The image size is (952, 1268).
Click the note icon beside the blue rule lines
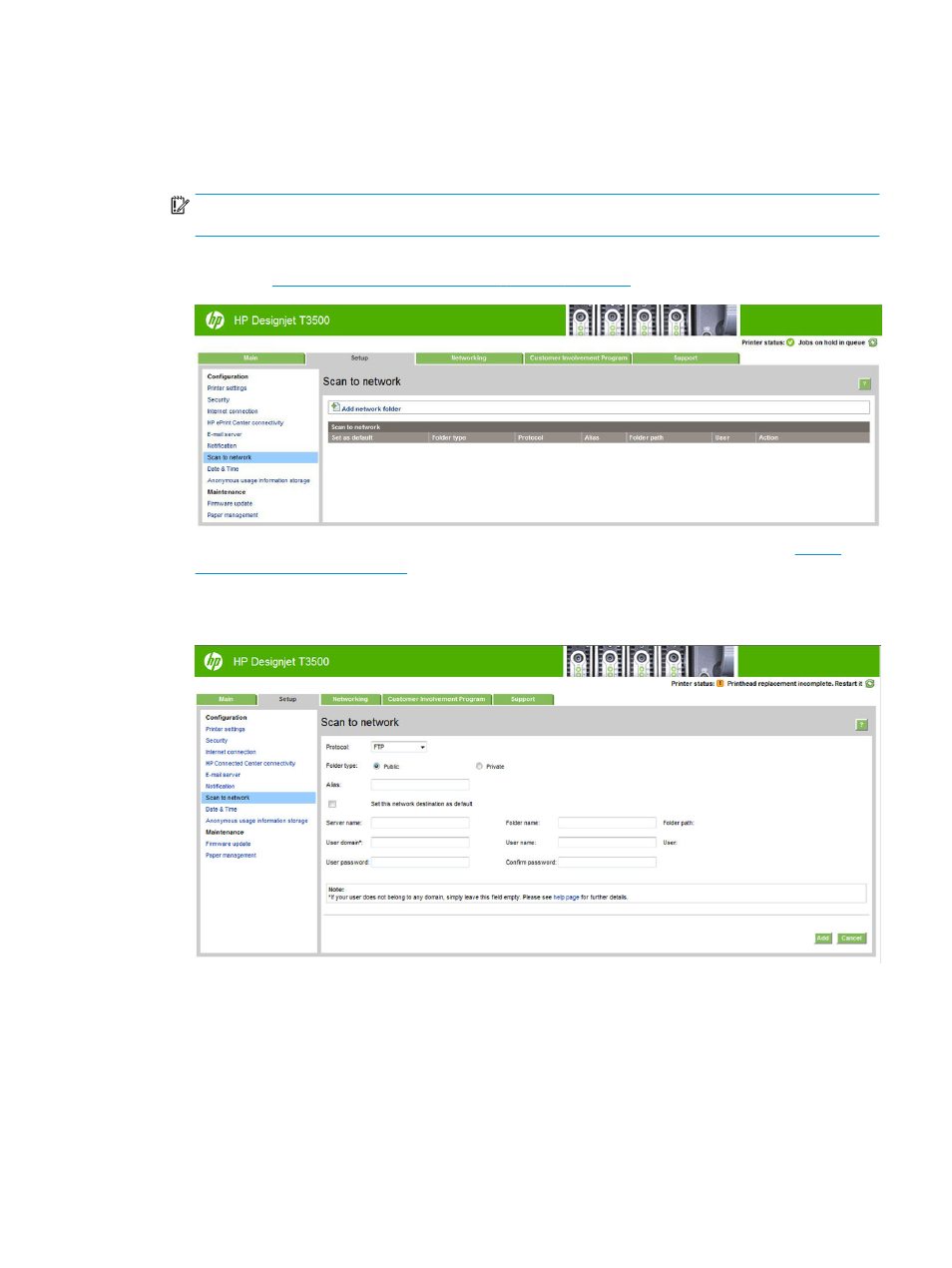(180, 206)
